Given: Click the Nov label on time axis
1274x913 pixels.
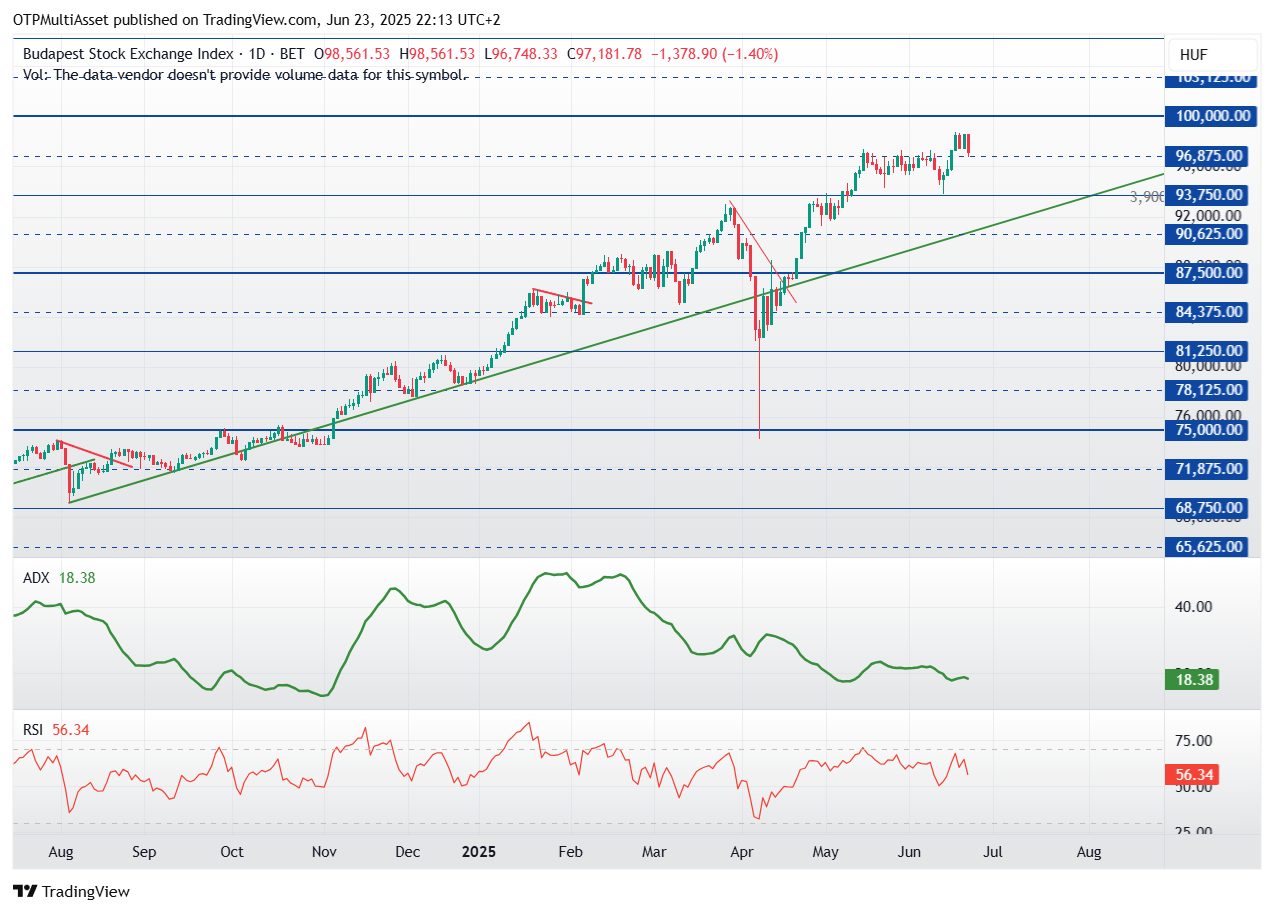Looking at the screenshot, I should (321, 852).
